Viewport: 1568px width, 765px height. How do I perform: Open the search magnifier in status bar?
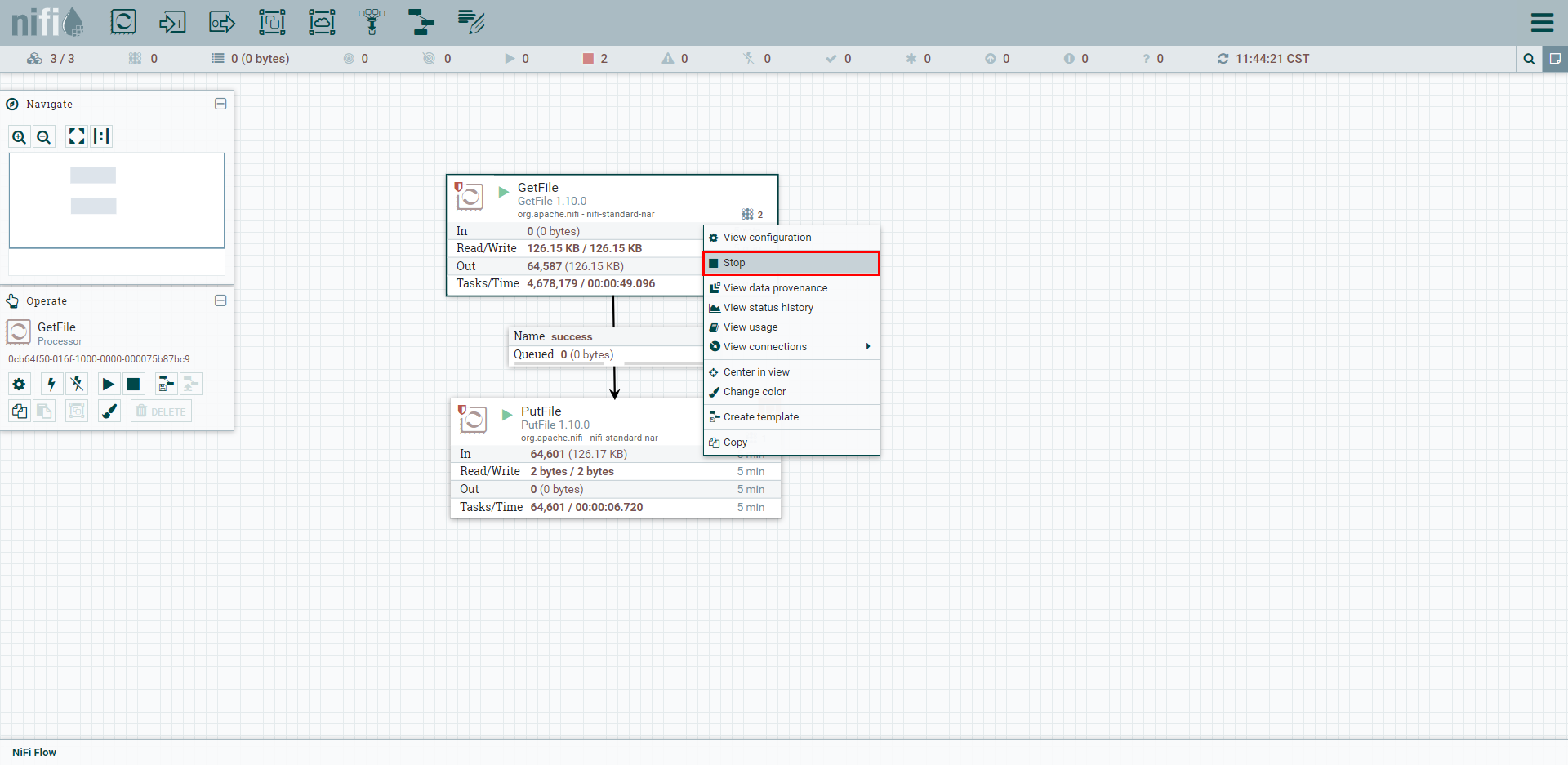pos(1529,59)
